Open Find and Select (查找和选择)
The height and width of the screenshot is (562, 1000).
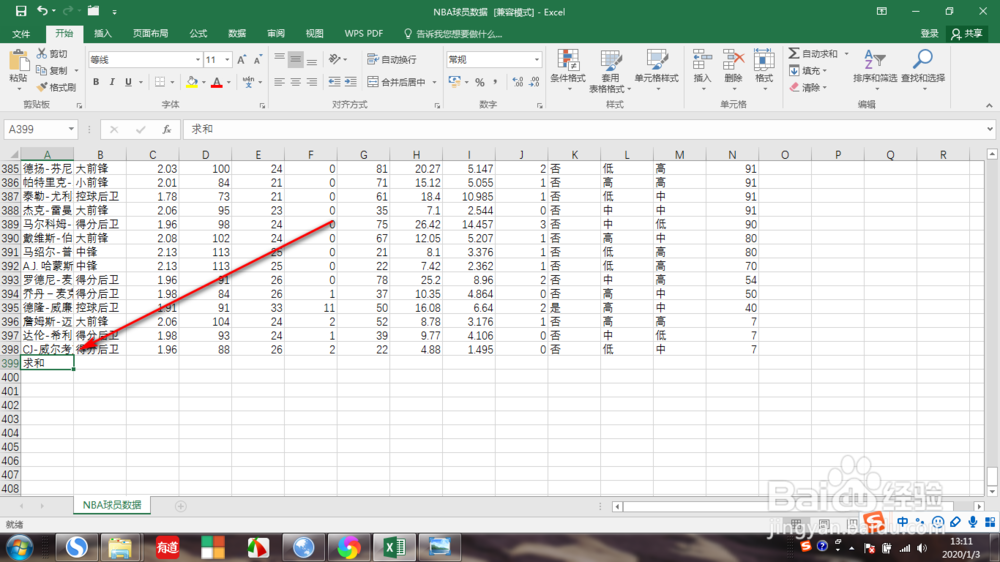923,69
